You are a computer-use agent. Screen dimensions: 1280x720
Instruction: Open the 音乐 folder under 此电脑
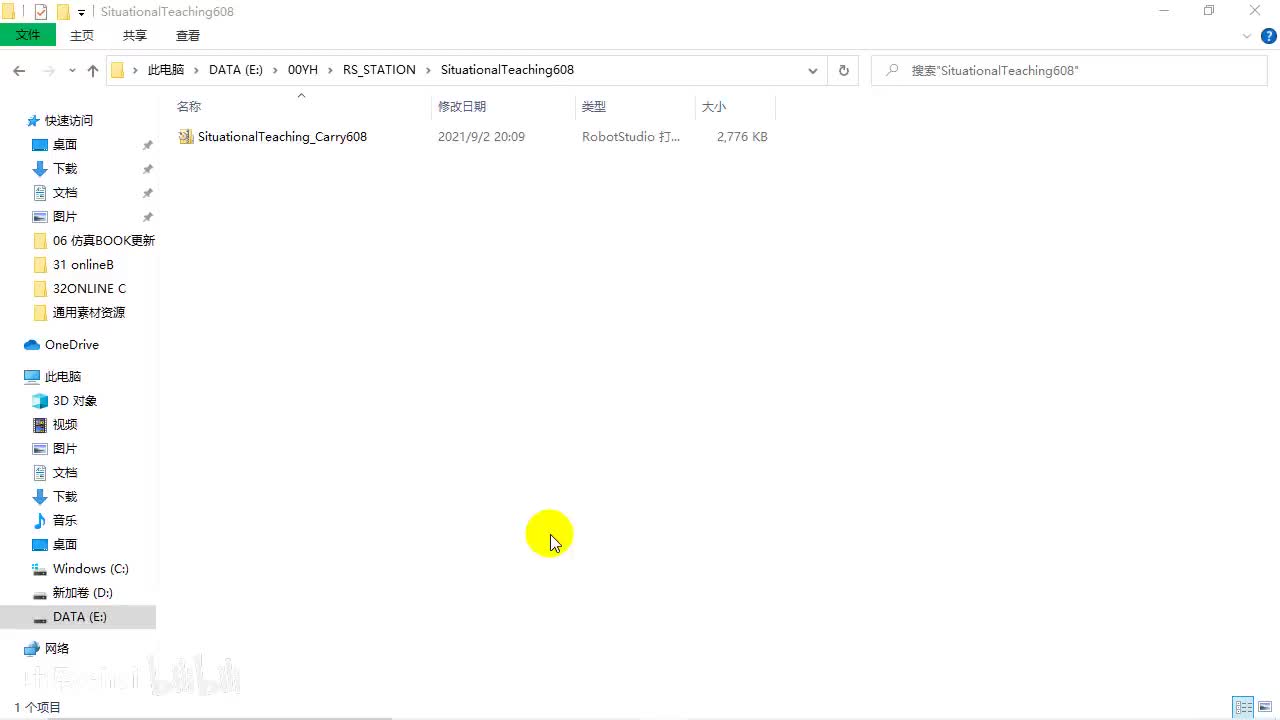point(65,520)
